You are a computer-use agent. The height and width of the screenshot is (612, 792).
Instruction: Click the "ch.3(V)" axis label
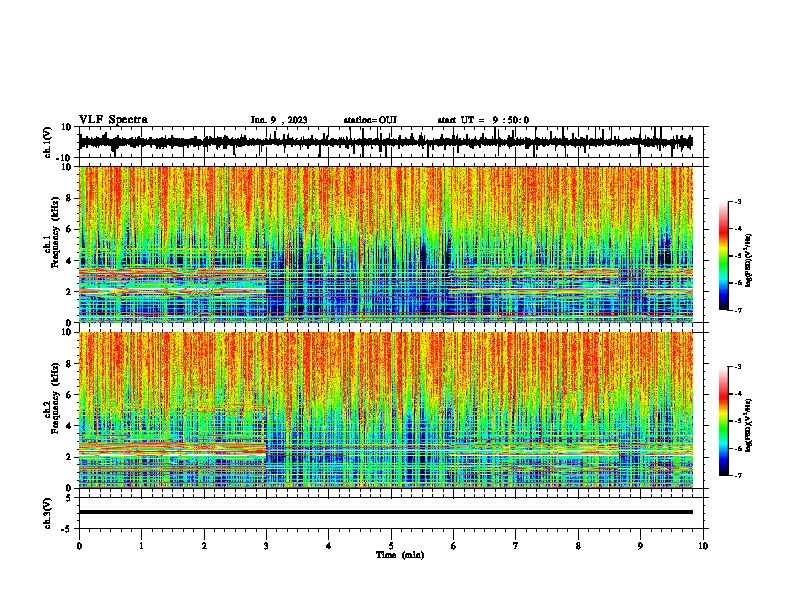tap(48, 513)
